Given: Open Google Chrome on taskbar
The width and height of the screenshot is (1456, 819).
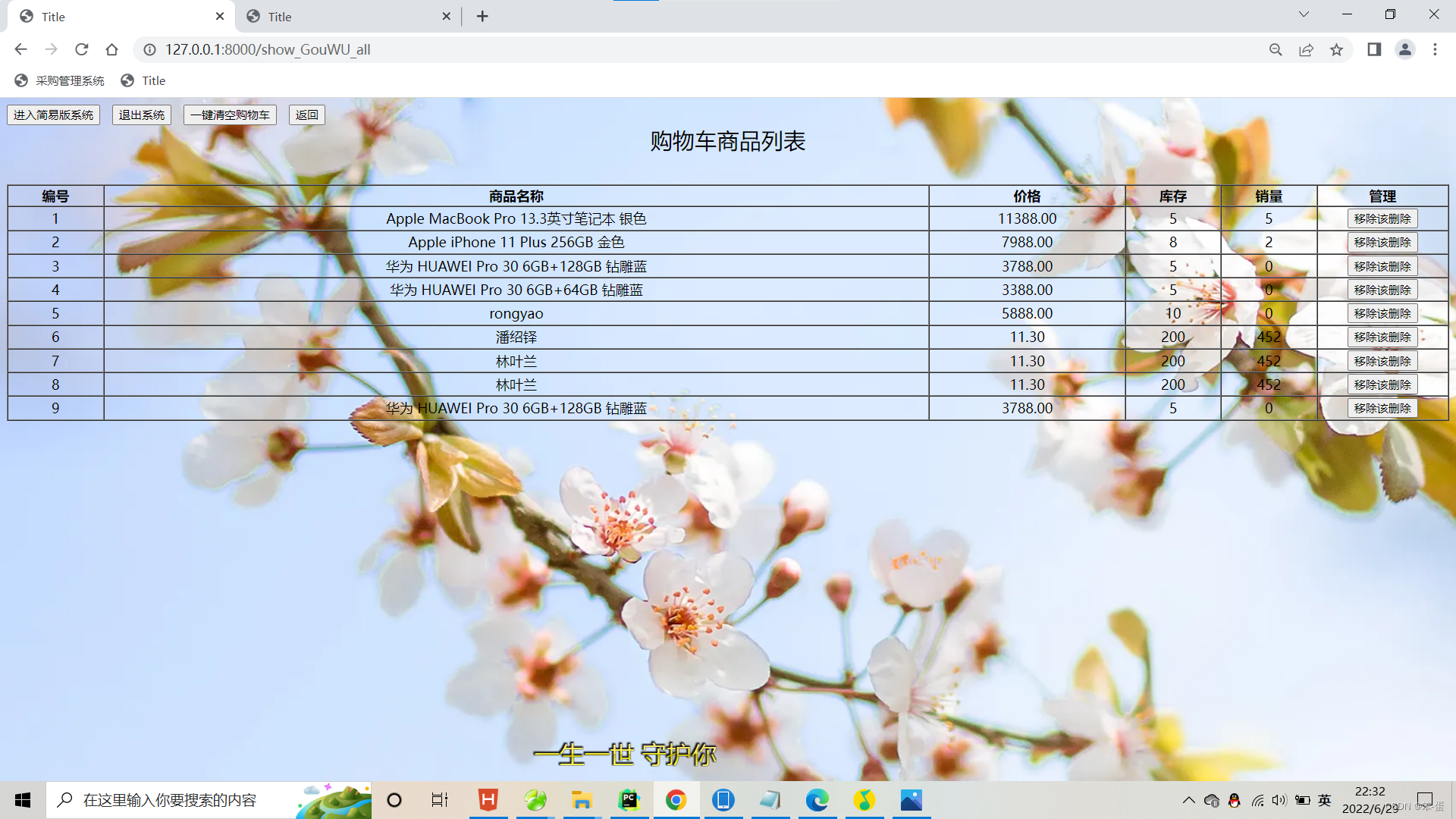Looking at the screenshot, I should [x=676, y=800].
